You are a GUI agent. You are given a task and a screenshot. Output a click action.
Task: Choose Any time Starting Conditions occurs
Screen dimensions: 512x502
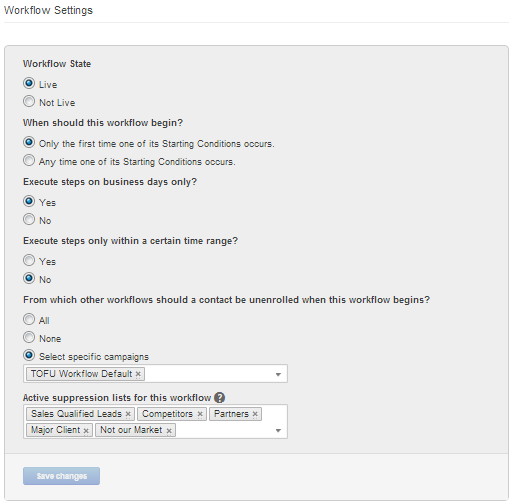click(x=29, y=160)
